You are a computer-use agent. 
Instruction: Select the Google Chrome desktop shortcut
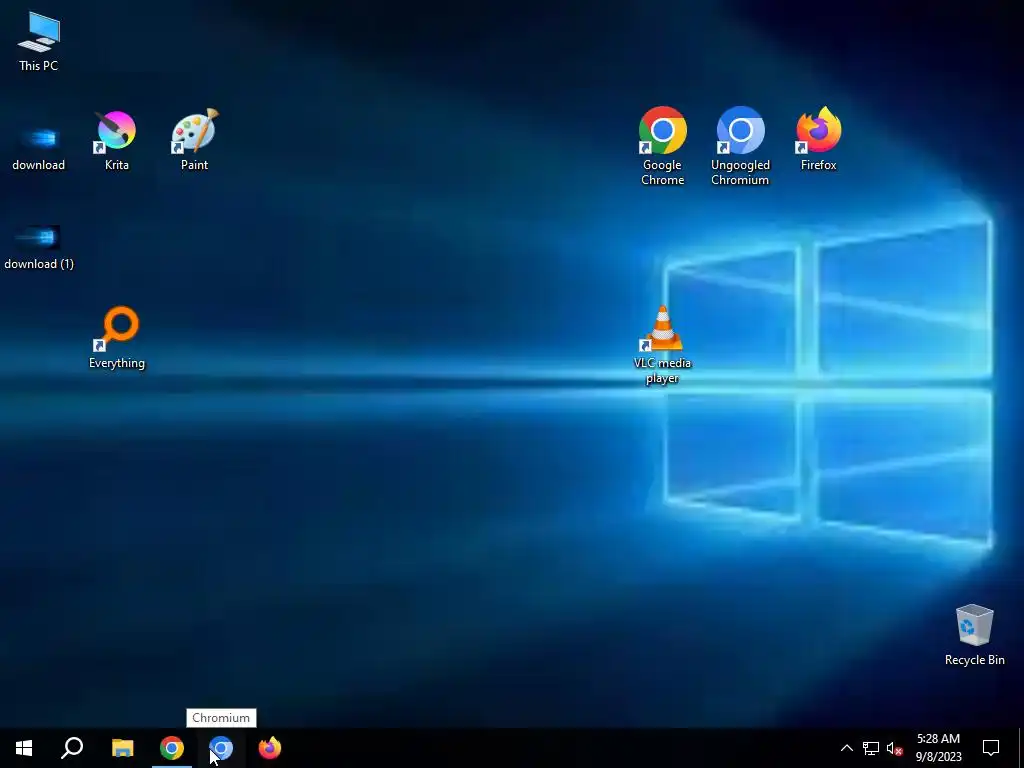(662, 146)
